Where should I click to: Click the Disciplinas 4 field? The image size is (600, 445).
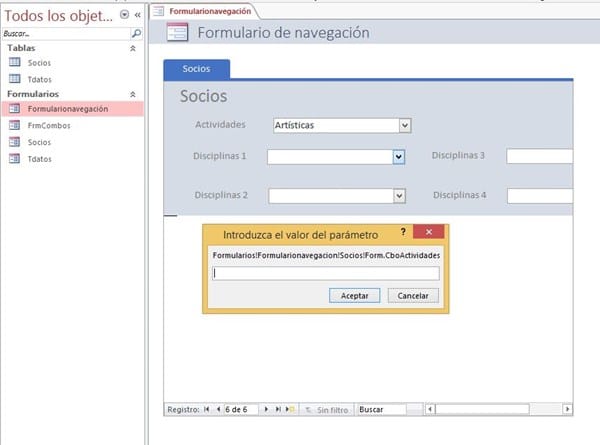point(540,196)
